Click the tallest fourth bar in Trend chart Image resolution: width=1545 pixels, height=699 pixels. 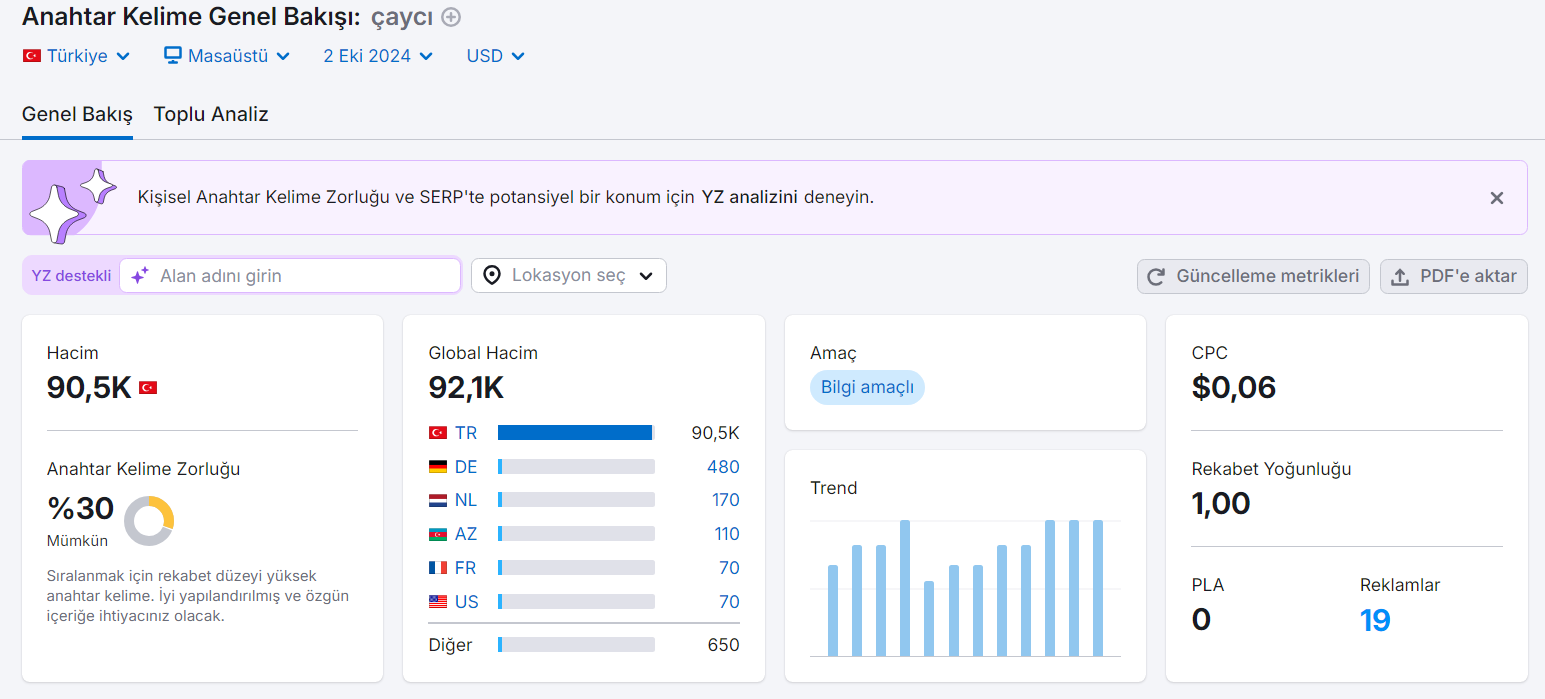point(905,588)
